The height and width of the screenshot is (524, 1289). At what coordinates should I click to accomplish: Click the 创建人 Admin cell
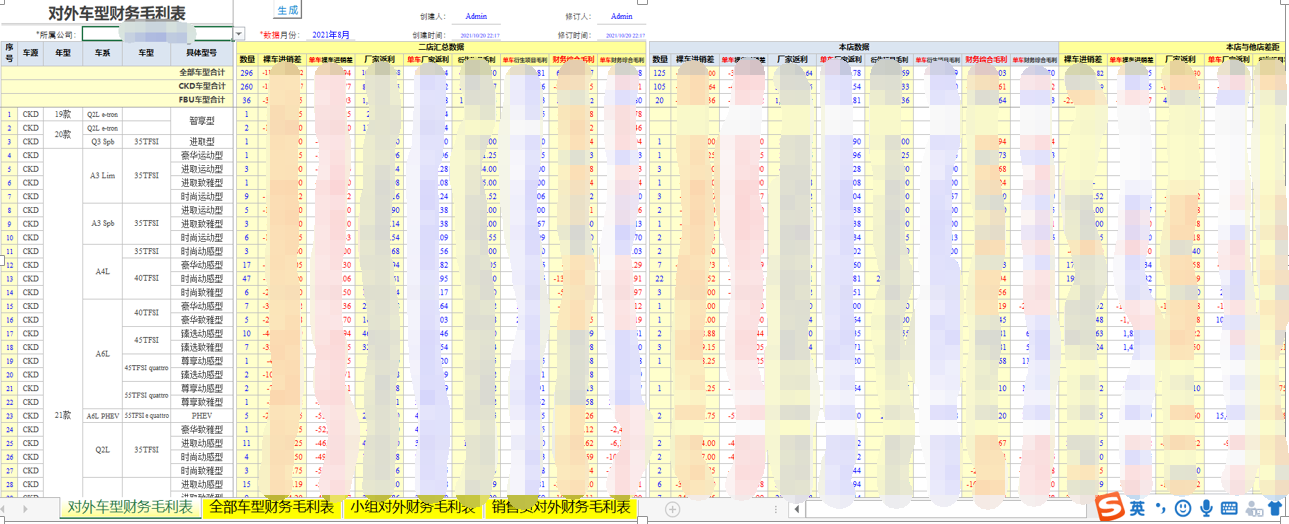476,17
